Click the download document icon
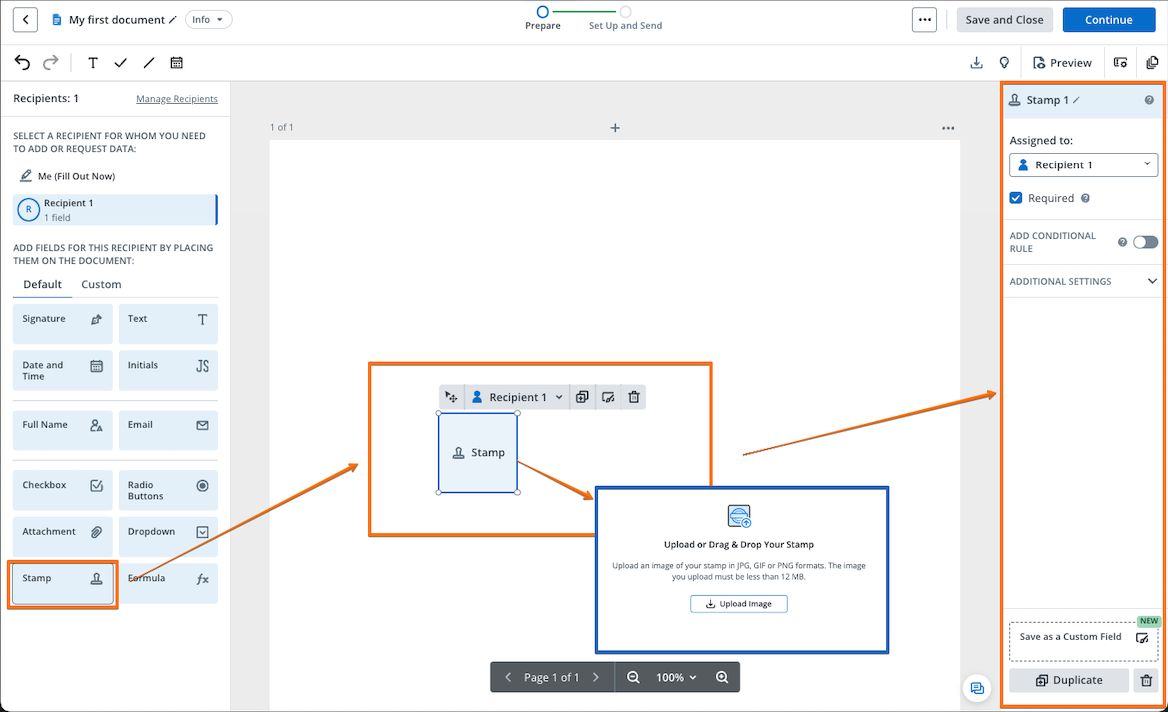The height and width of the screenshot is (712, 1168). (x=976, y=63)
